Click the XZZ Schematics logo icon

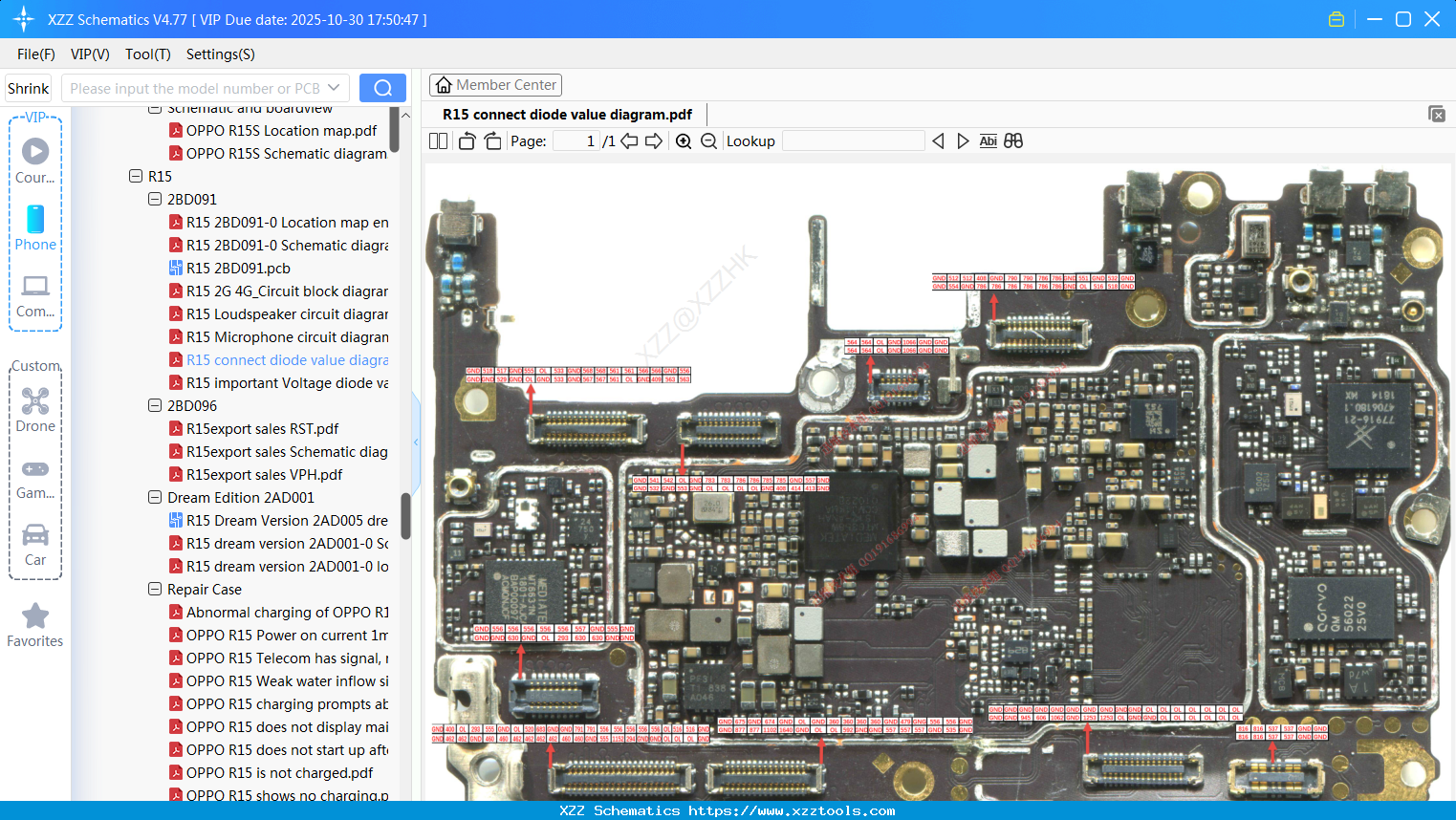pyautogui.click(x=24, y=19)
